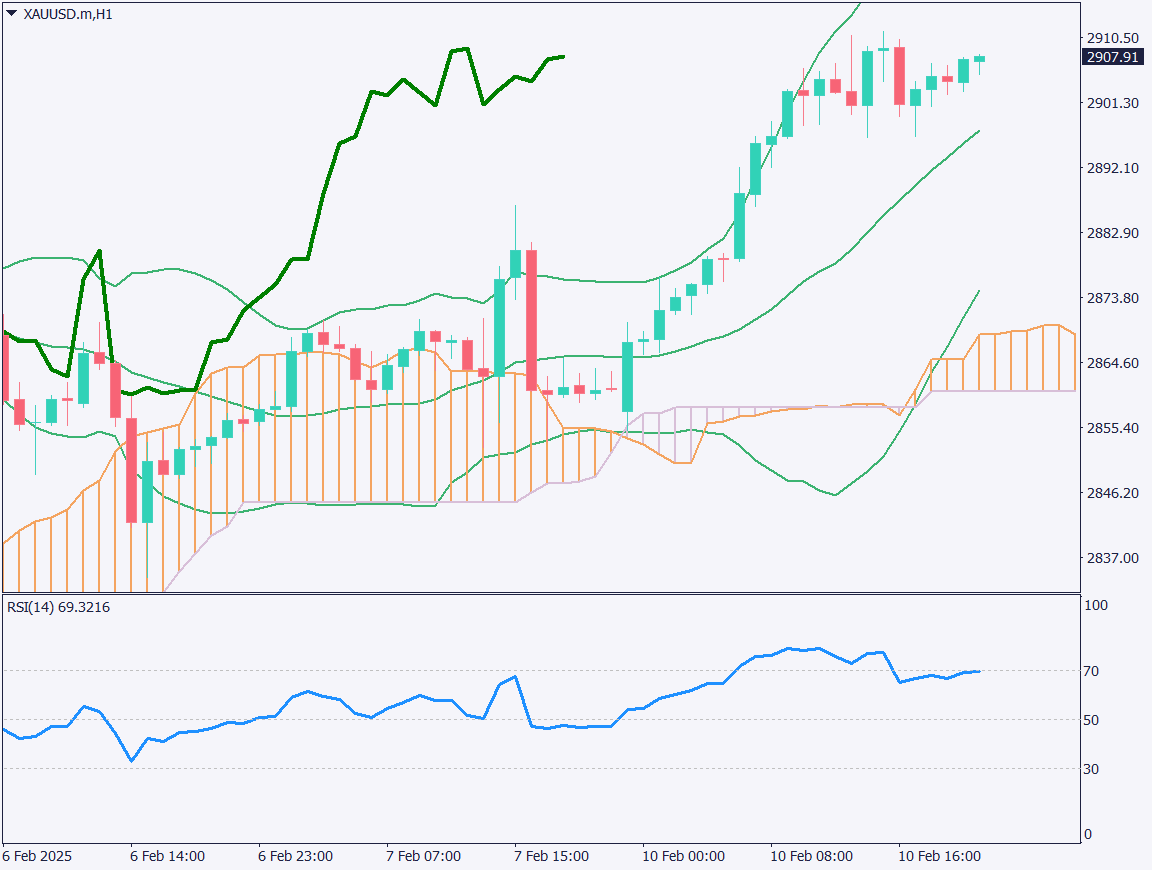1152x870 pixels.
Task: Click the right endpoint of blue RSI line
Action: tap(979, 671)
